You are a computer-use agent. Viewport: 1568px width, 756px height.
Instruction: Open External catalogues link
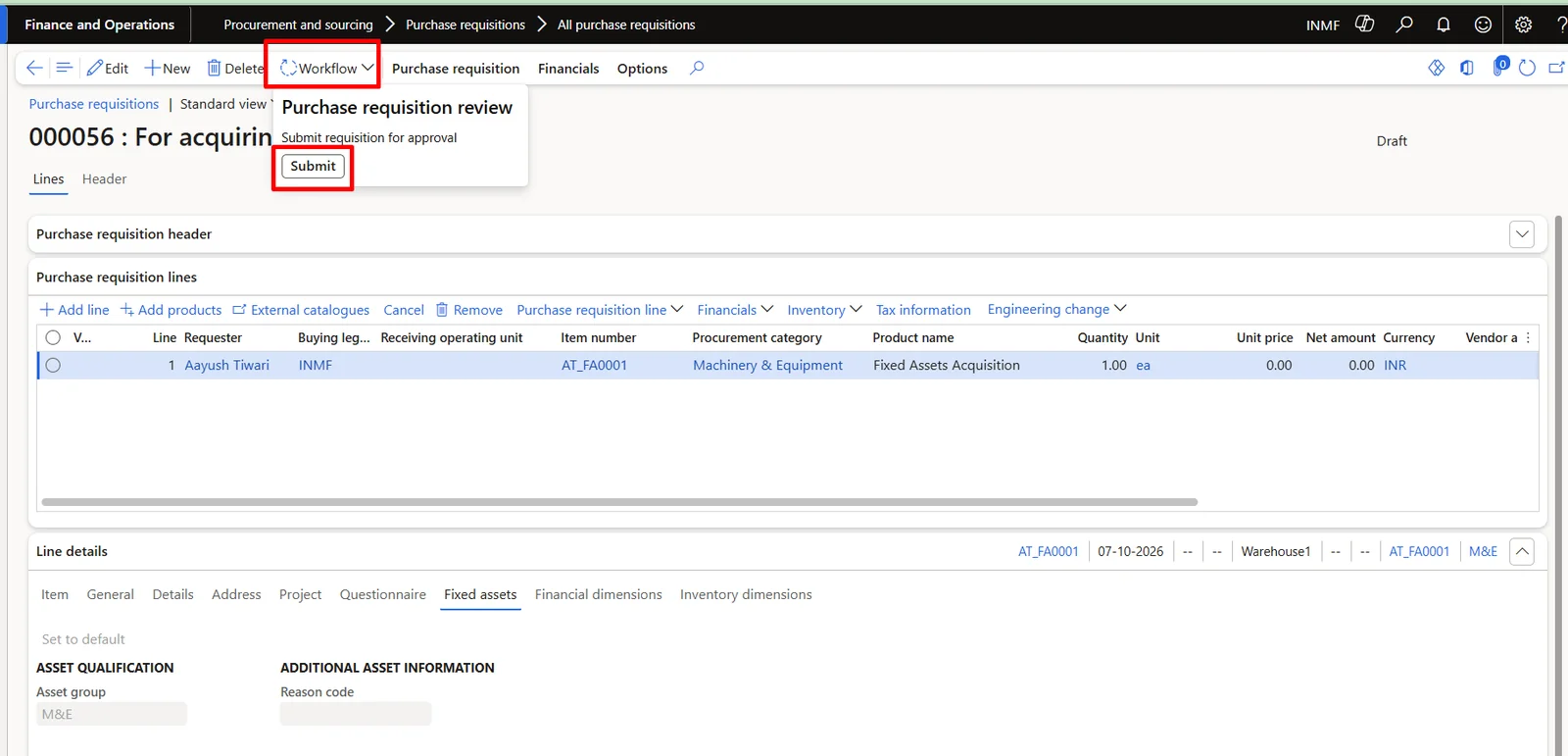[301, 310]
